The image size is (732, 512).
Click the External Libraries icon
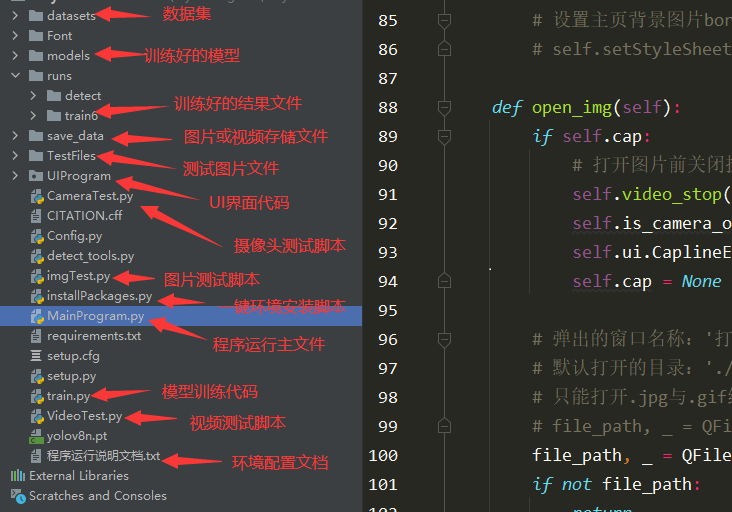pyautogui.click(x=18, y=476)
